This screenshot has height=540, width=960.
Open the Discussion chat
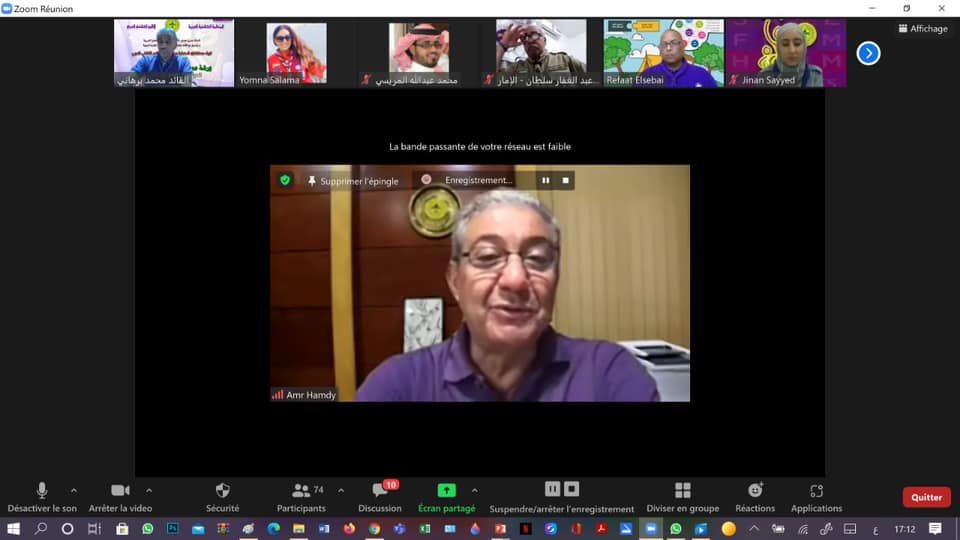[380, 491]
